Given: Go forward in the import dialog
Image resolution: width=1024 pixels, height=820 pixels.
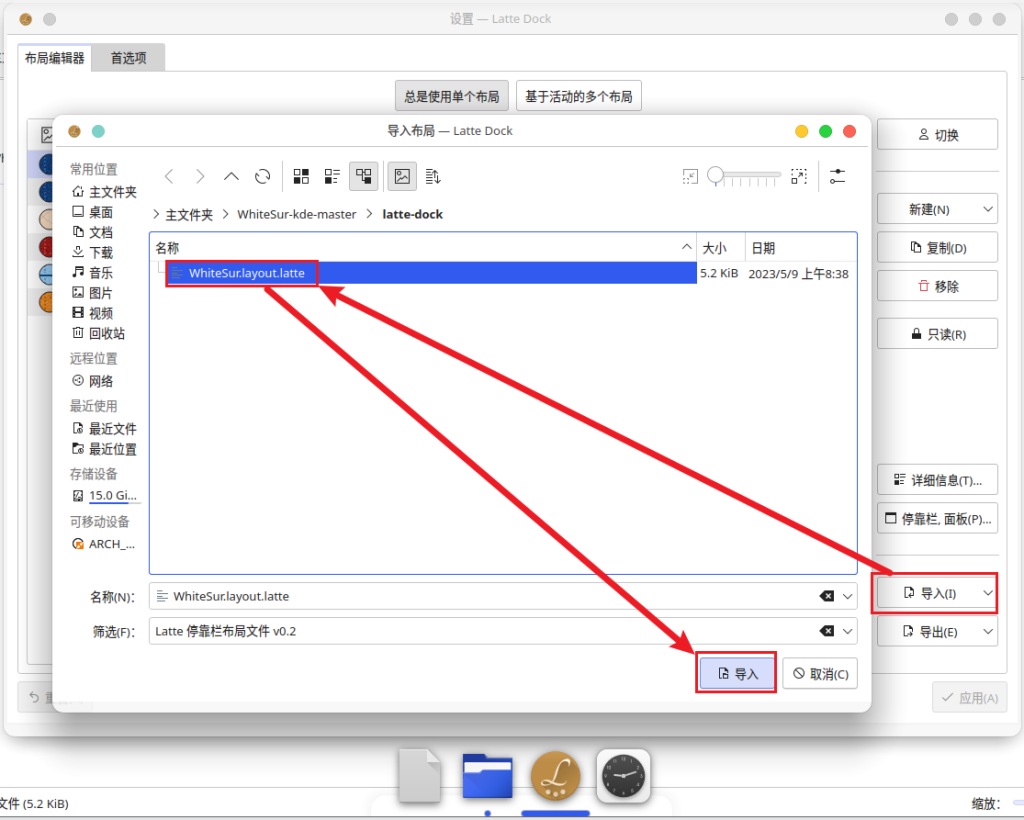Looking at the screenshot, I should pos(200,176).
